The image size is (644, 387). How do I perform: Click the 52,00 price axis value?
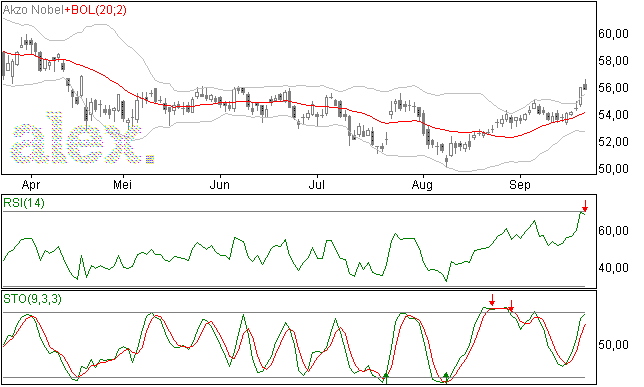coord(614,142)
